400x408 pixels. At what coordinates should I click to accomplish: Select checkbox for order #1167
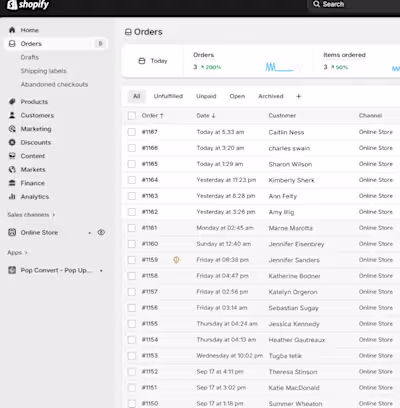(132, 132)
